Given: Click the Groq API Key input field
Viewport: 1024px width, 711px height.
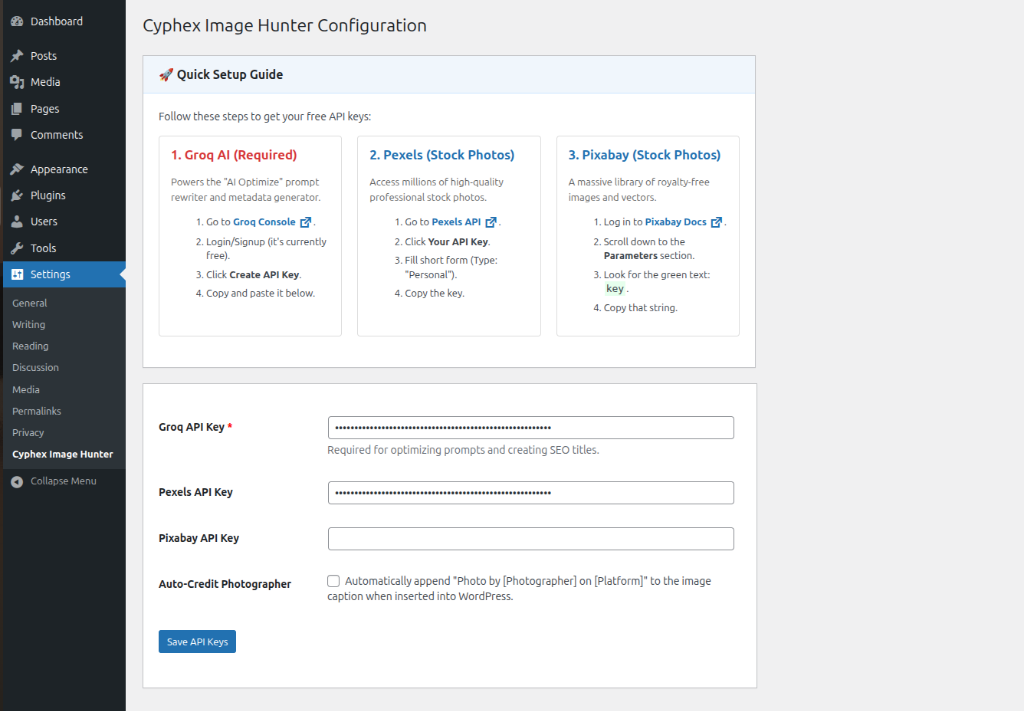Looking at the screenshot, I should [530, 428].
